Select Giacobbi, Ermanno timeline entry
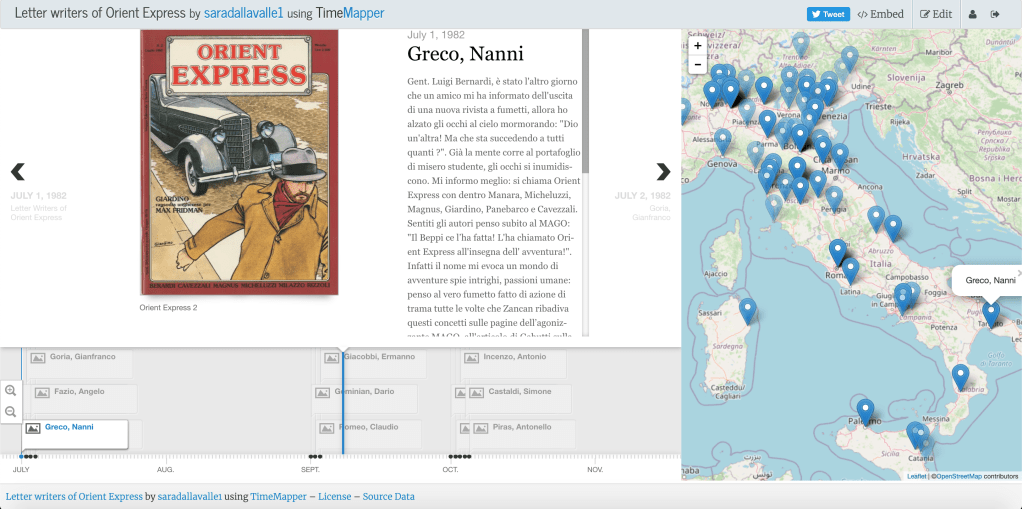 [x=379, y=357]
